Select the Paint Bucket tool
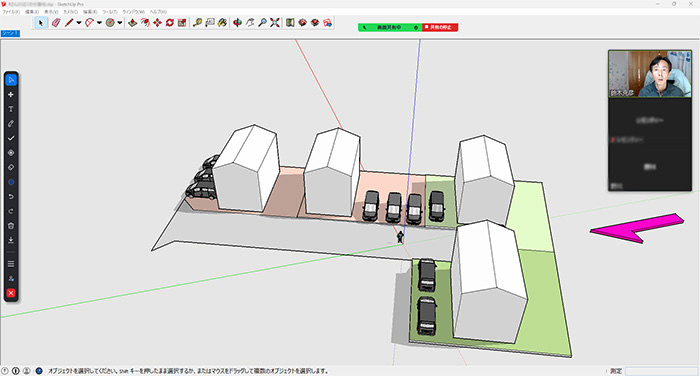The image size is (700, 376). [222, 23]
